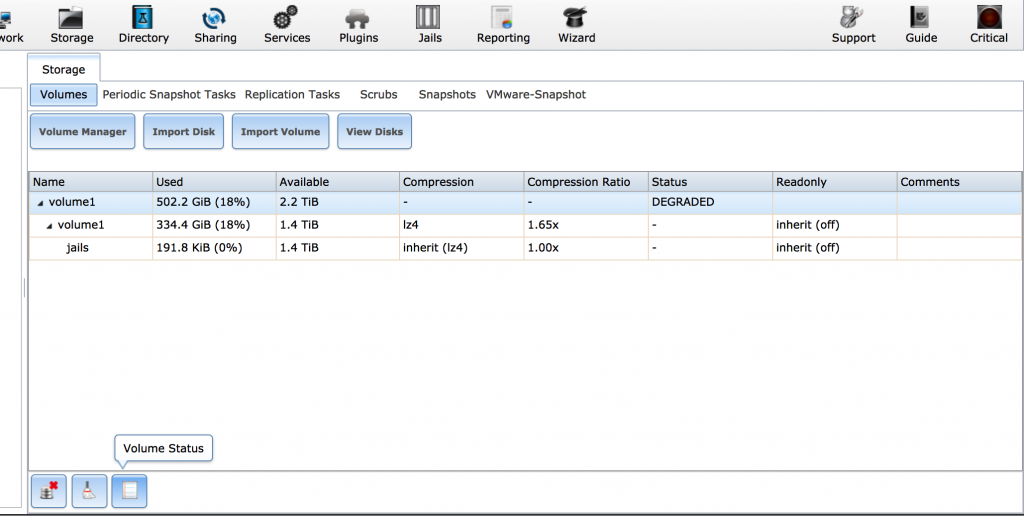
Task: Click the 502.2 GiB (18%) used cell
Action: click(214, 202)
